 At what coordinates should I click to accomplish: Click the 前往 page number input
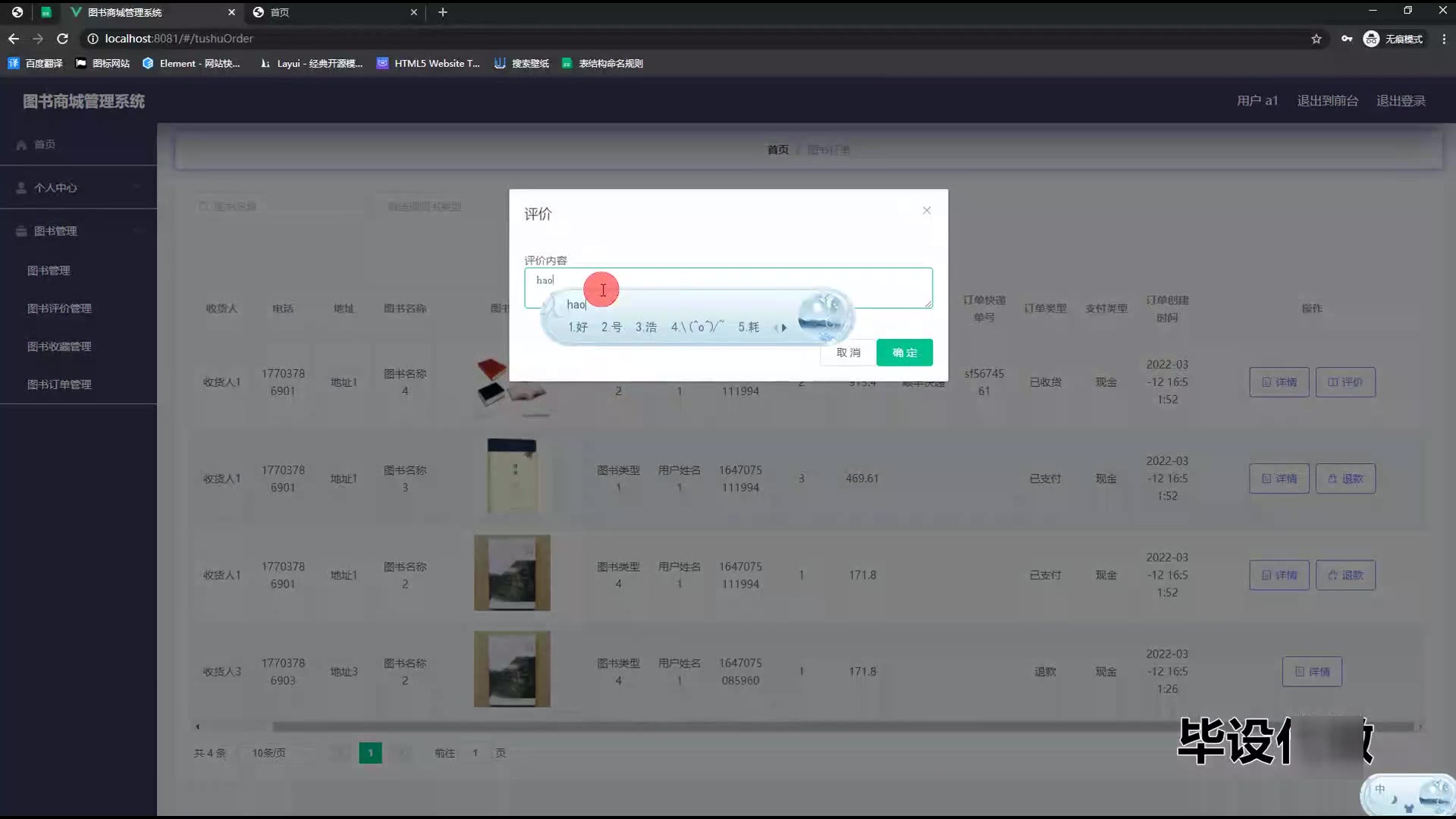coord(475,753)
